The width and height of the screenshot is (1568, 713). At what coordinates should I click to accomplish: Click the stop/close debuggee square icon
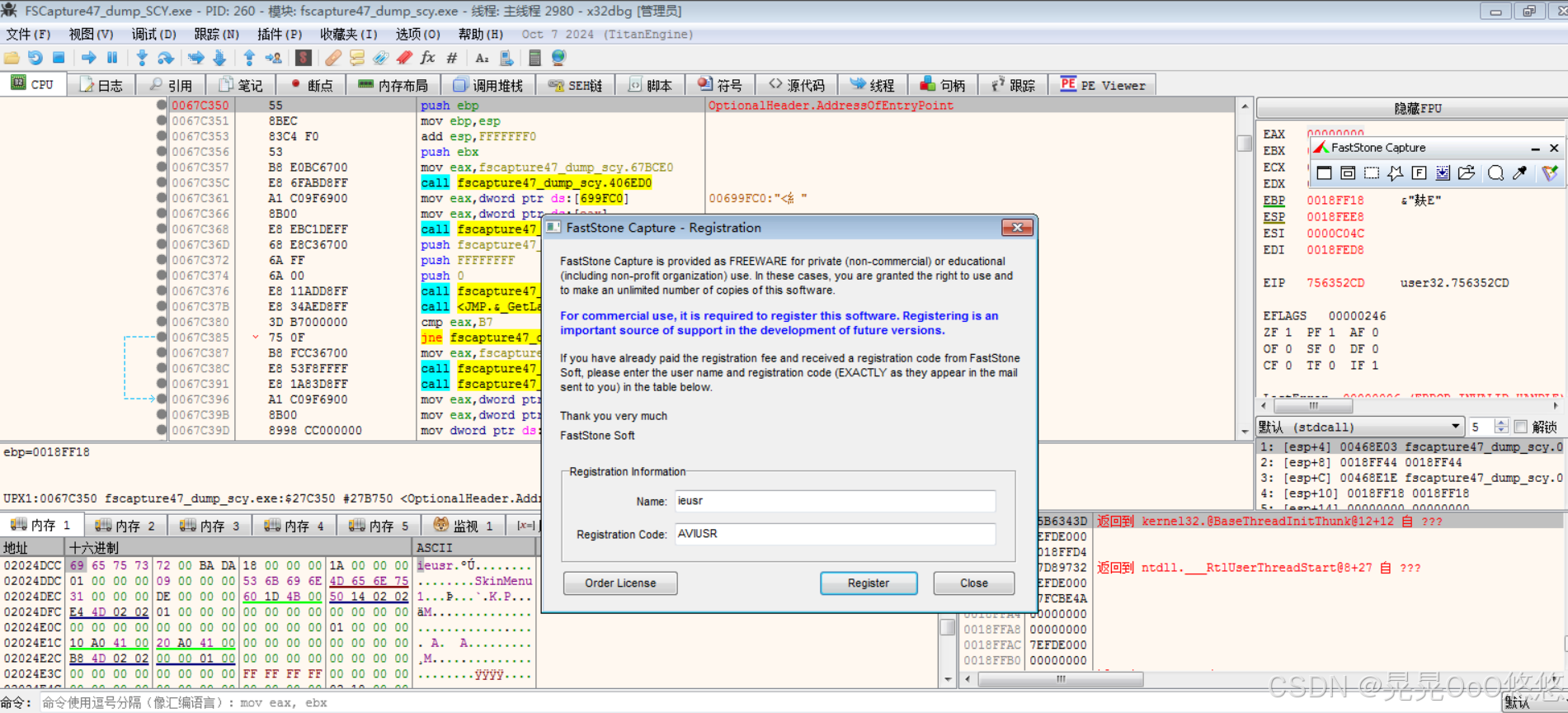click(59, 58)
